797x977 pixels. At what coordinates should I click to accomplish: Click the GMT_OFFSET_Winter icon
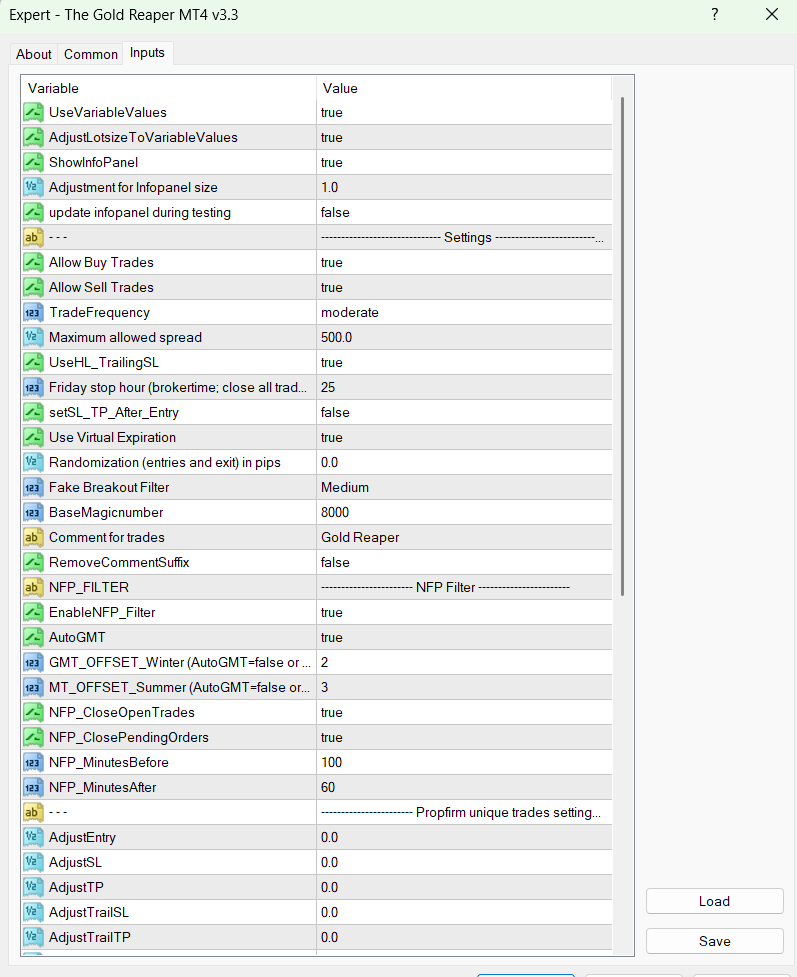tap(33, 662)
